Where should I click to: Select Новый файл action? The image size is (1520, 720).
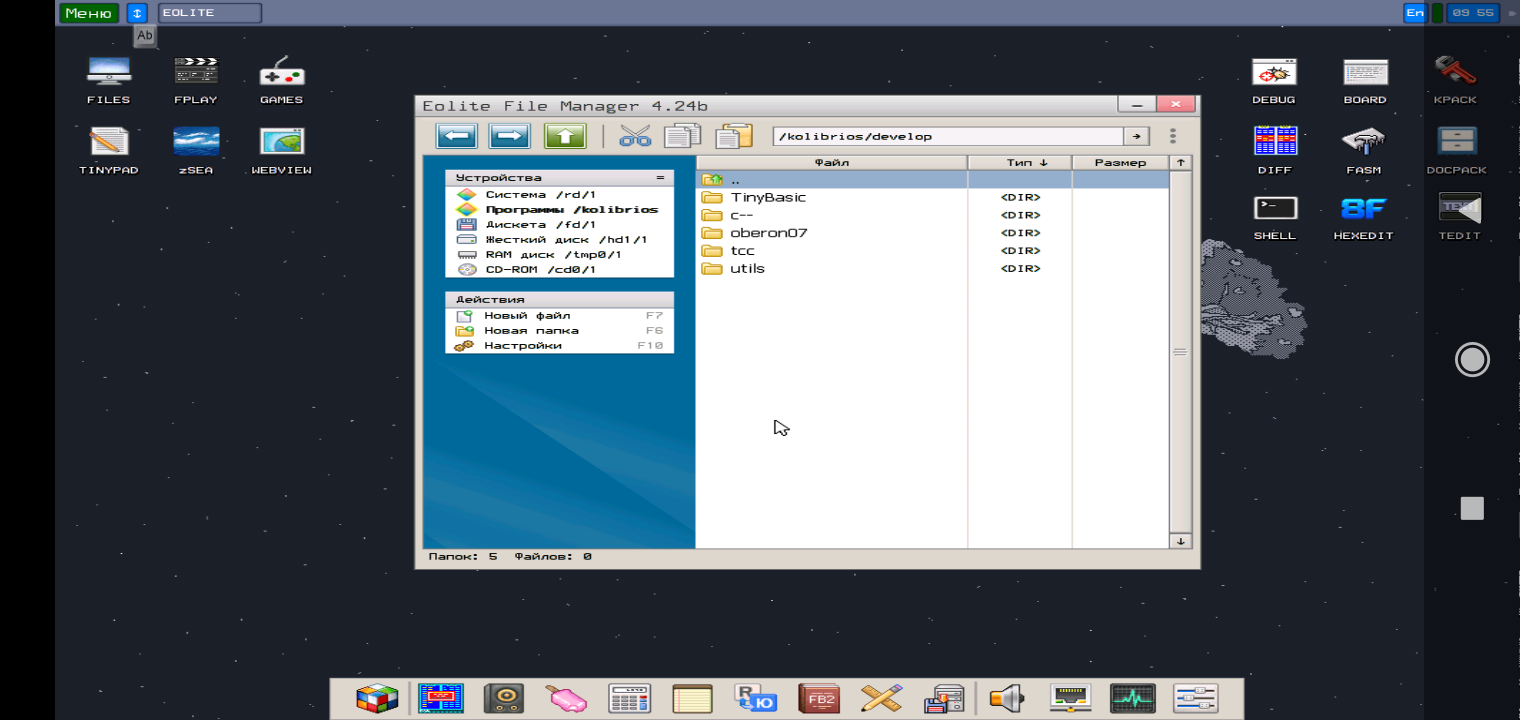pyautogui.click(x=559, y=315)
